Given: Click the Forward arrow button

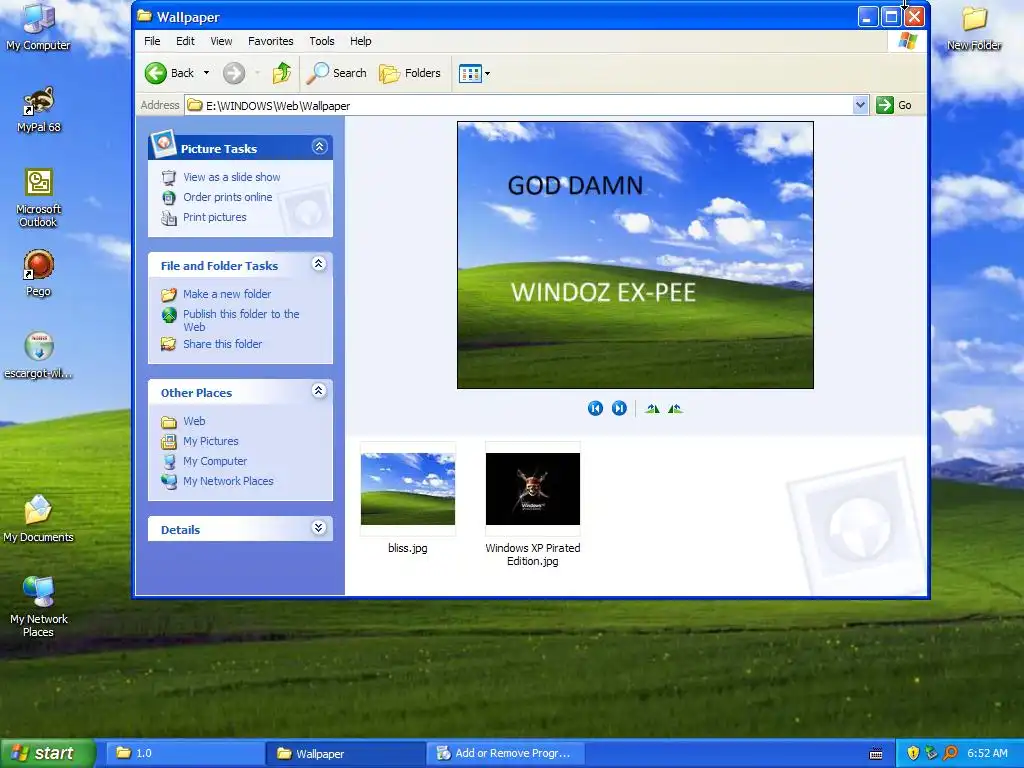Looking at the screenshot, I should [233, 73].
